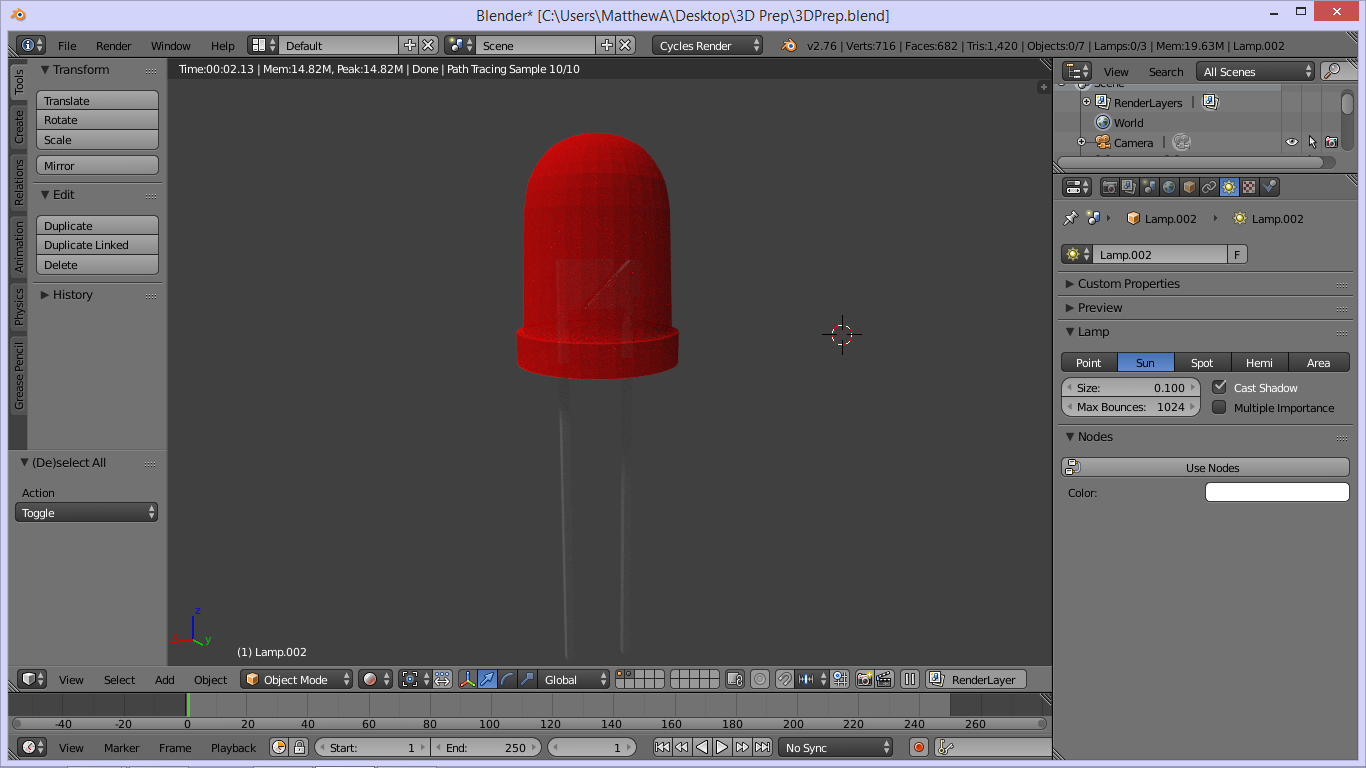Open the Render Layers properties tab
1366x768 pixels.
click(x=1129, y=187)
